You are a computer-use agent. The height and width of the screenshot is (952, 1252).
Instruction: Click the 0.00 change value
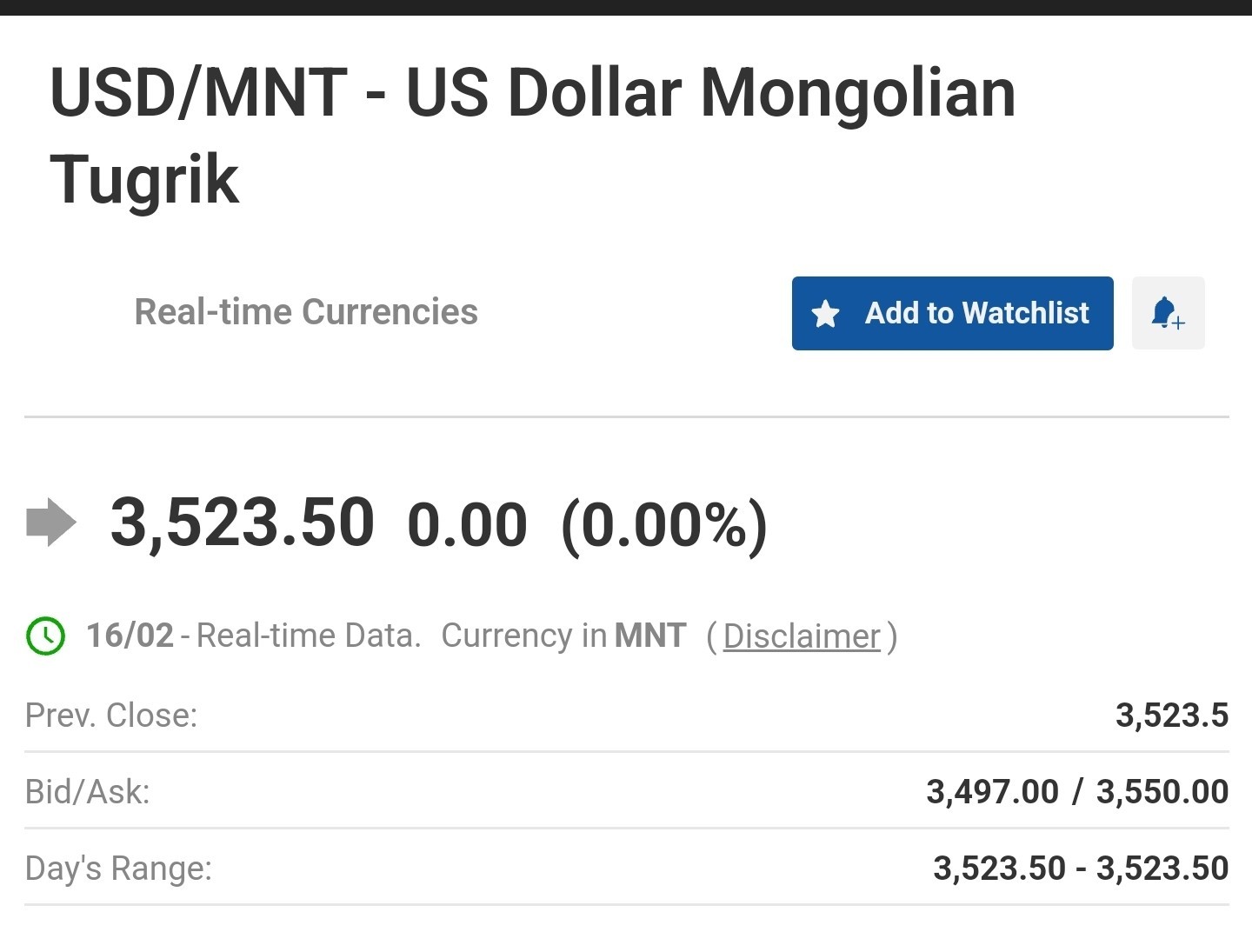(x=467, y=525)
